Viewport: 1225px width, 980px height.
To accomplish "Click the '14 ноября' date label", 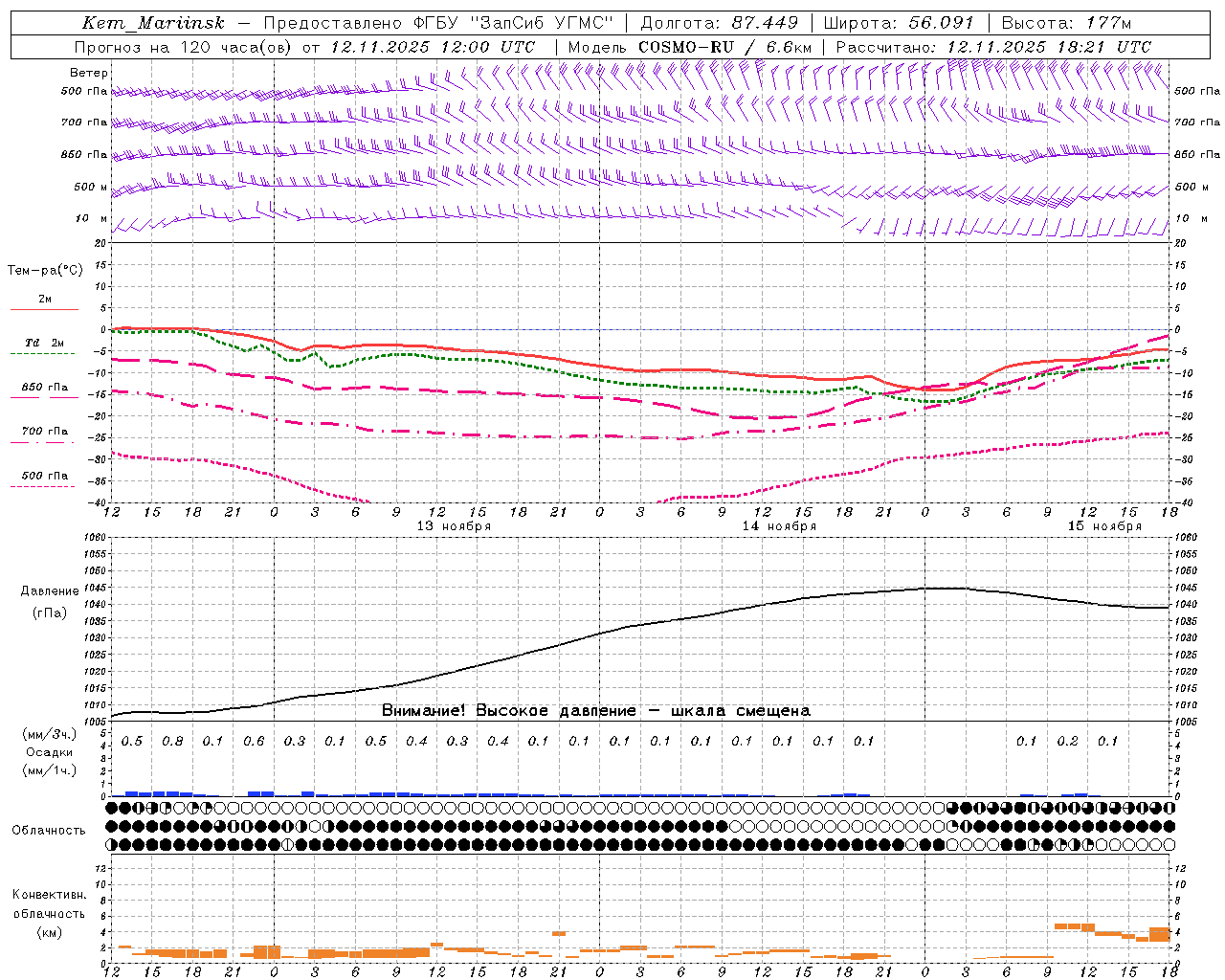I will [779, 526].
